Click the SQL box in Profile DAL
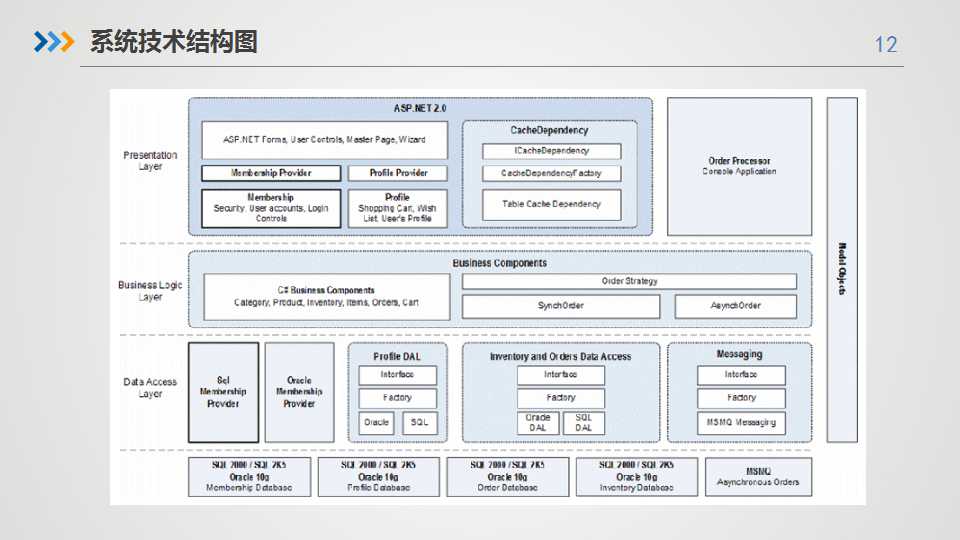Viewport: 960px width, 540px height. pos(419,422)
